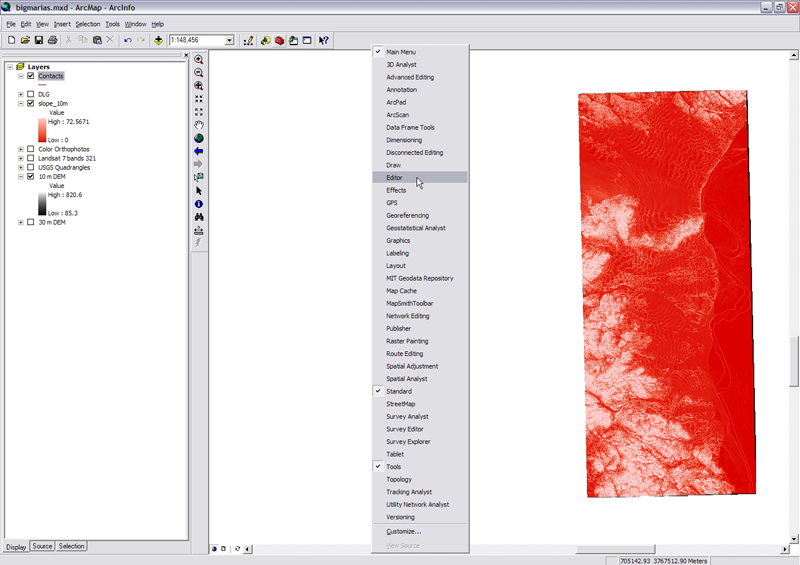The height and width of the screenshot is (565, 800).
Task: Click the Save icon
Action: [x=39, y=40]
